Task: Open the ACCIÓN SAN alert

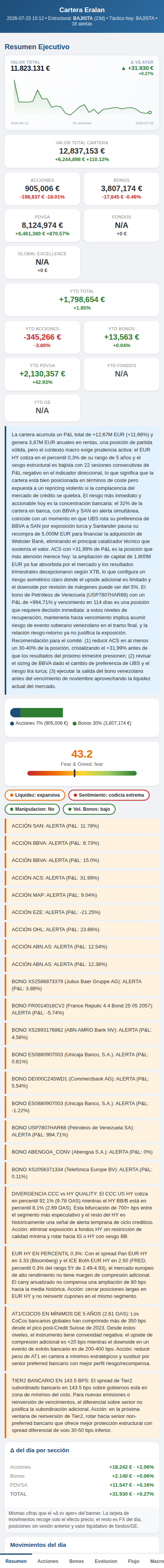Action: 82,826
